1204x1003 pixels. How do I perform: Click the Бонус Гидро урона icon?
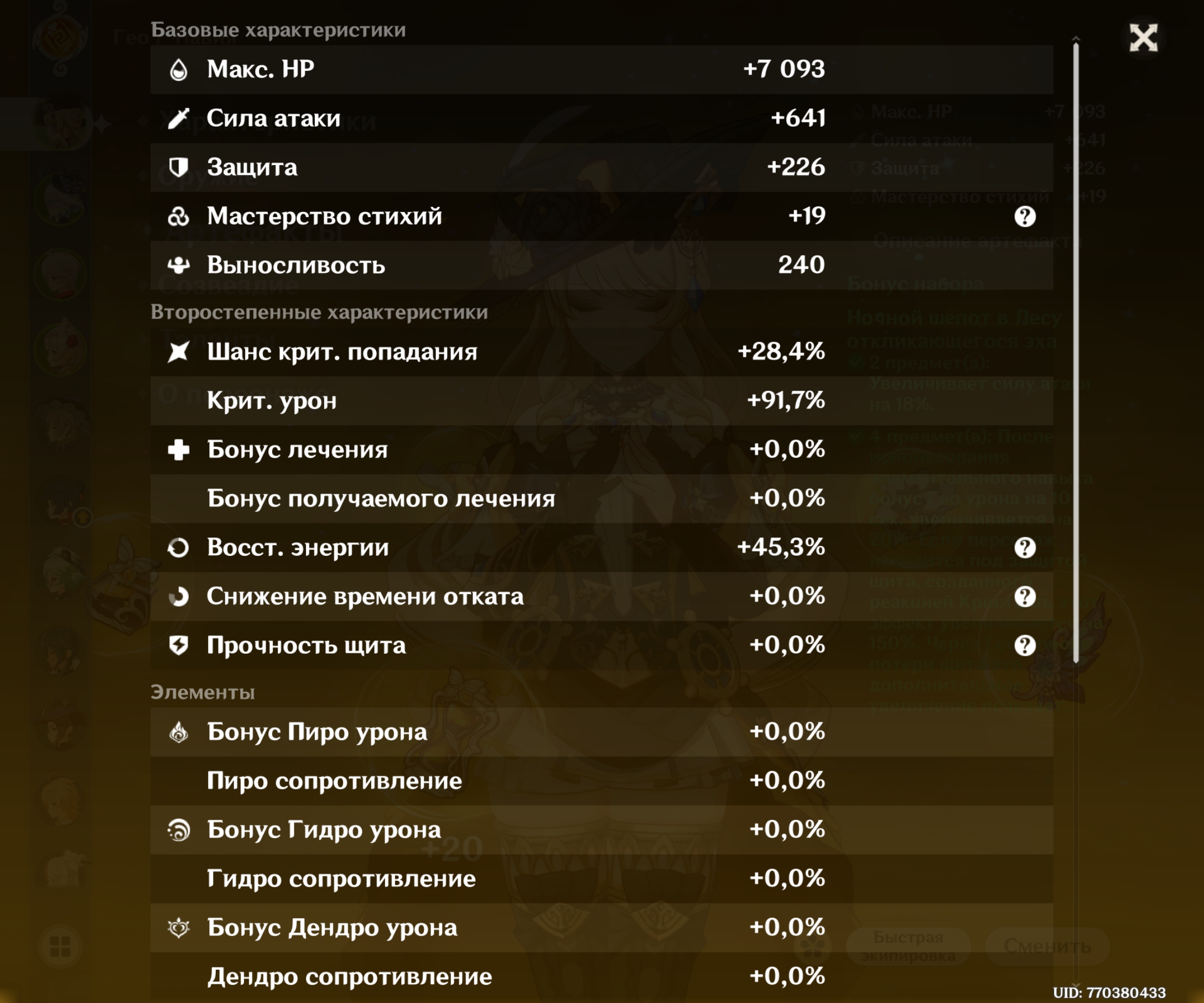[179, 830]
